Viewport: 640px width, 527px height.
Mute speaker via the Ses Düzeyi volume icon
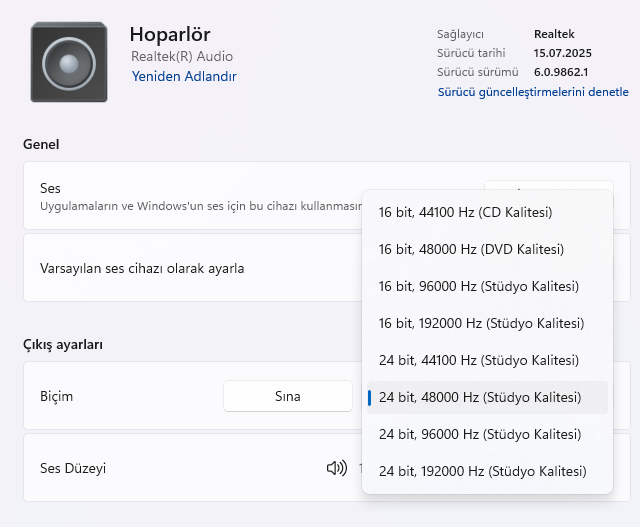[336, 468]
